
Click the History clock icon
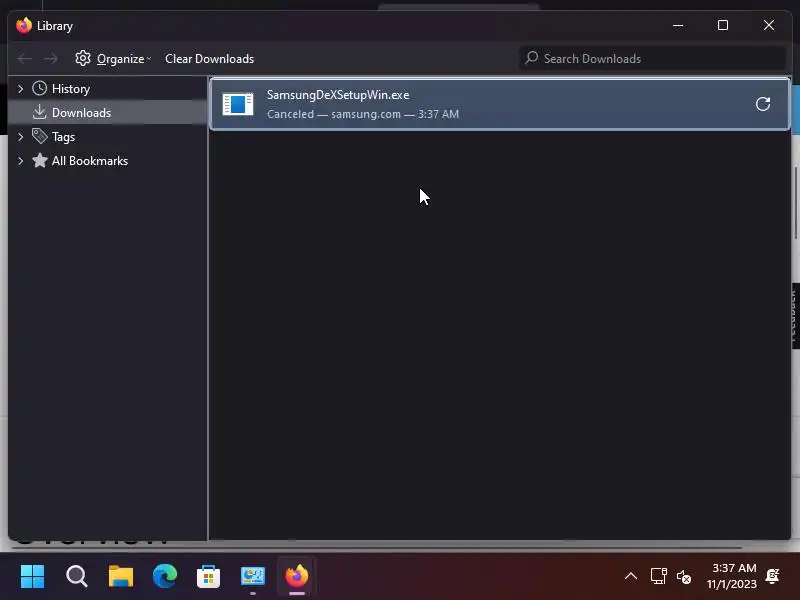(39, 88)
